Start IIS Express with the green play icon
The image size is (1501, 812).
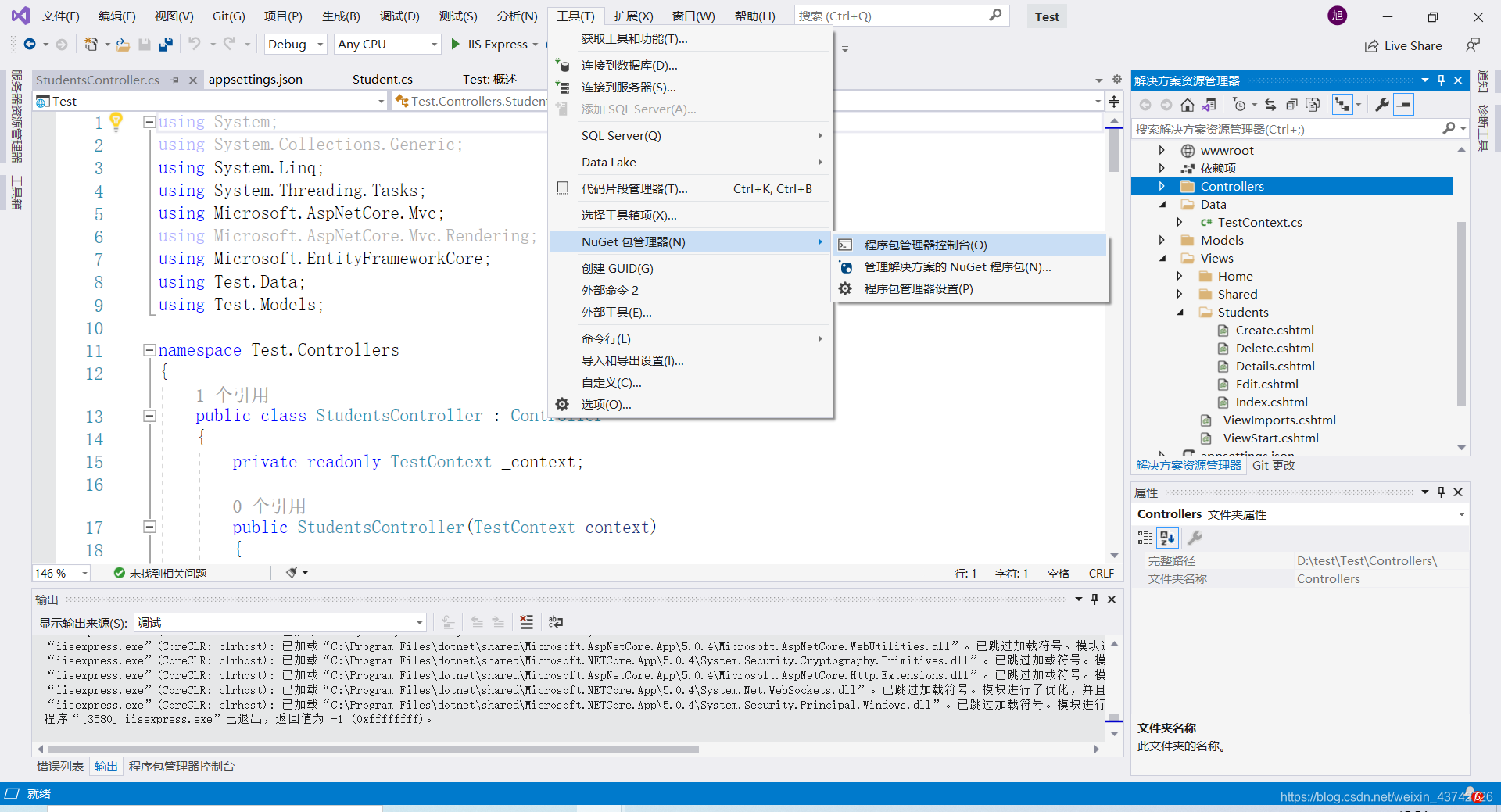456,45
